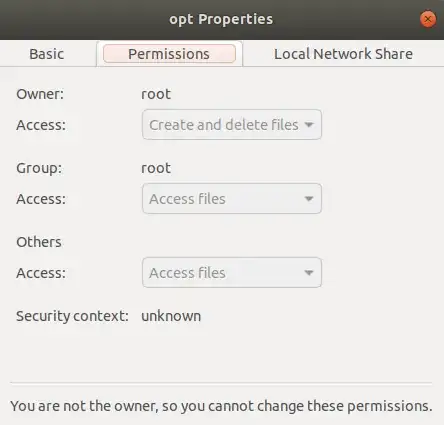Viewport: 444px width, 425px height.
Task: Open the Others 'Access files' dropdown
Action: [232, 273]
